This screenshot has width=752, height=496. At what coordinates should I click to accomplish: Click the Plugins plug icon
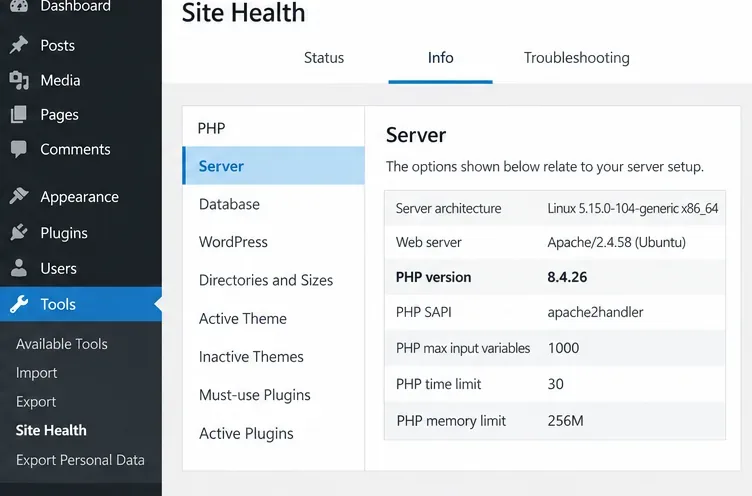click(19, 233)
